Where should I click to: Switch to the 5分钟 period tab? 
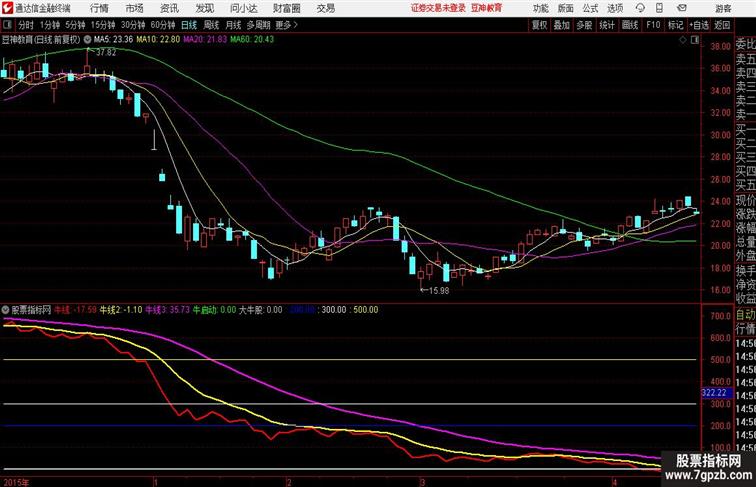click(x=75, y=25)
